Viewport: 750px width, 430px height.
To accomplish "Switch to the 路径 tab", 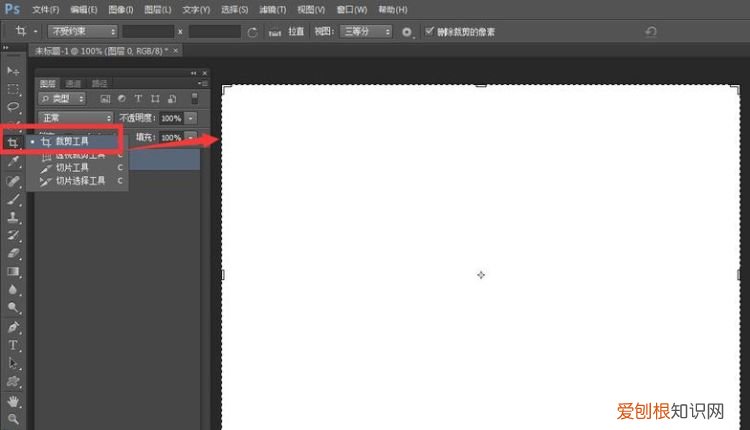I will coord(99,84).
